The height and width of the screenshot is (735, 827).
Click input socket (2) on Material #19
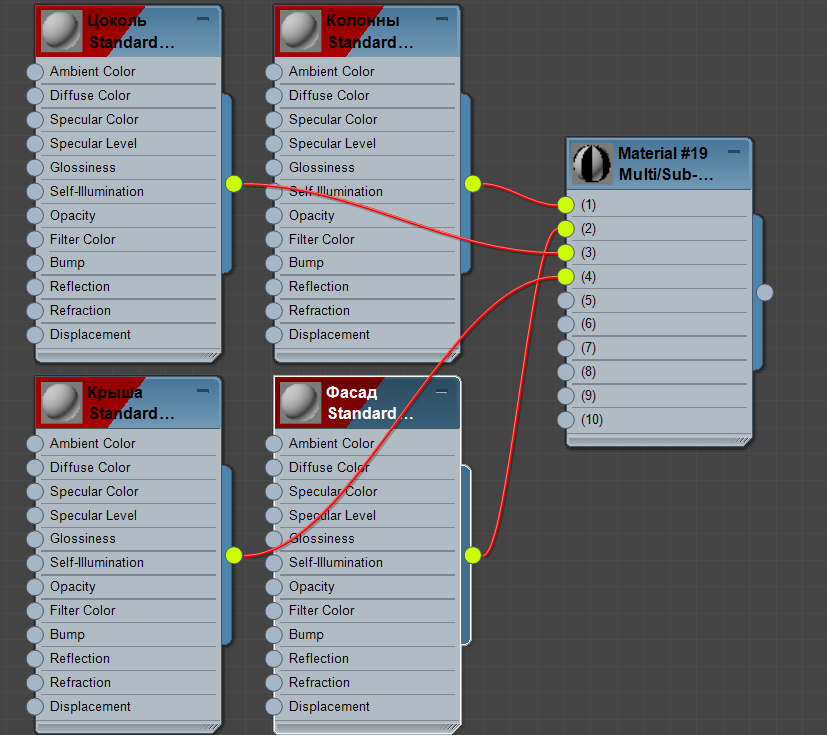click(566, 229)
